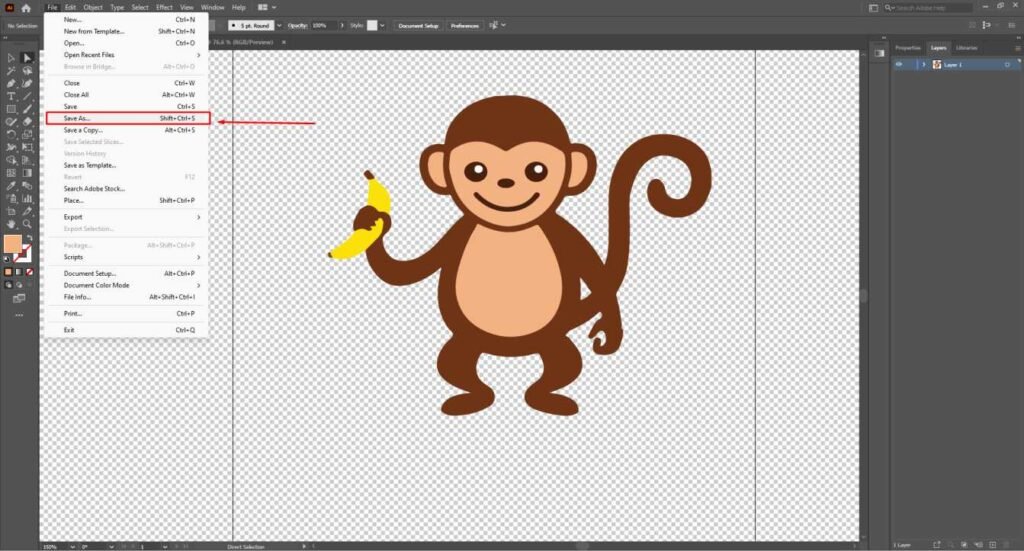Image resolution: width=1024 pixels, height=551 pixels.
Task: Click the peach Fill color swatch
Action: (x=12, y=244)
